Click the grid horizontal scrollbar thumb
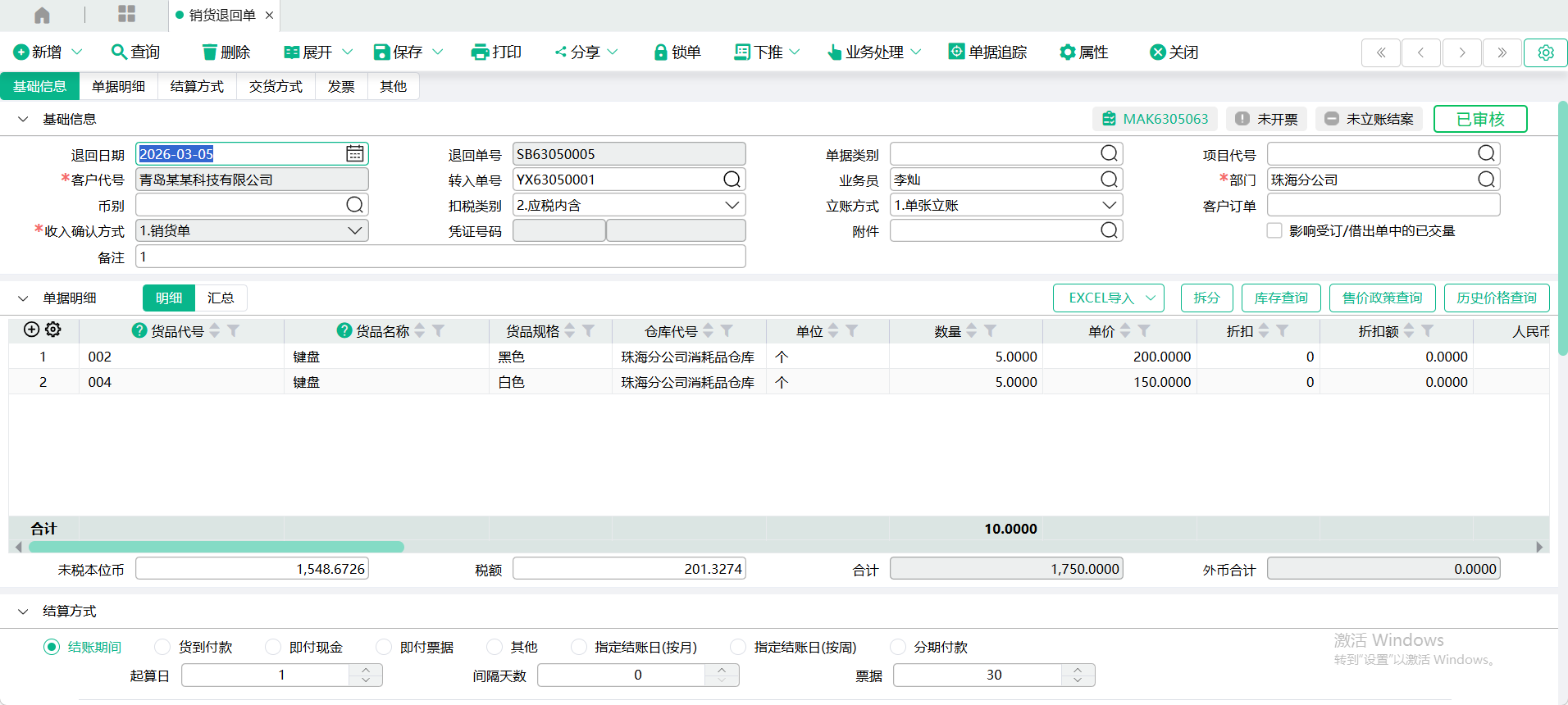This screenshot has height=705, width=1568. click(x=217, y=547)
